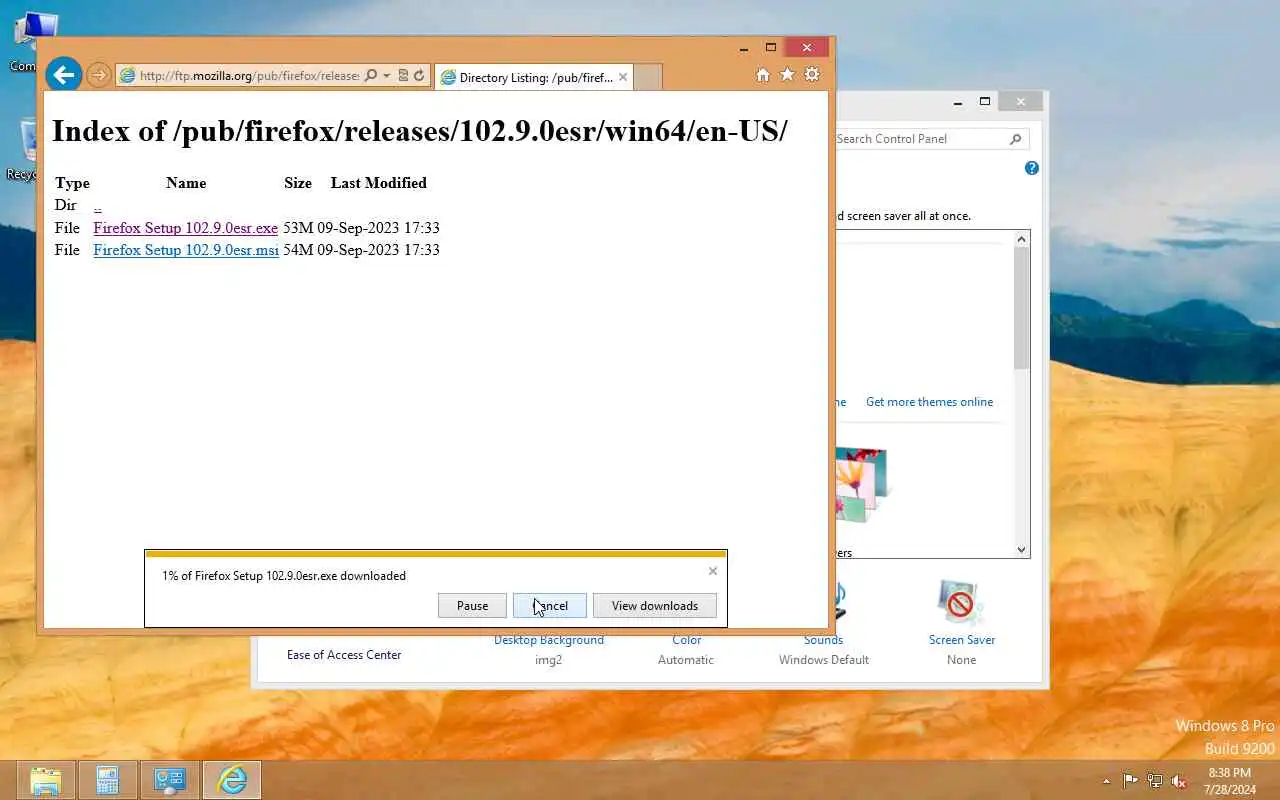Show hidden tray icons arrow

[x=1106, y=781]
